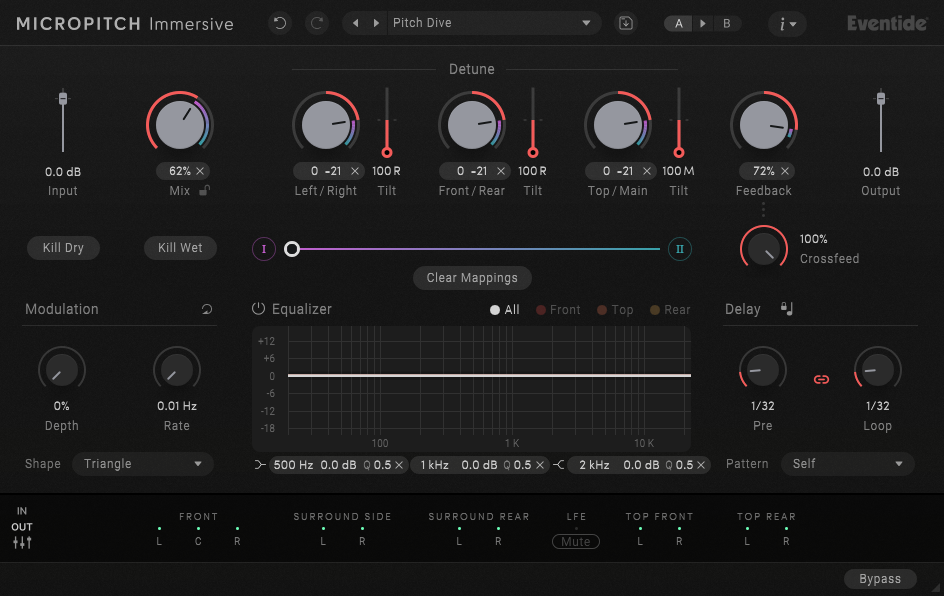Mute the LFE channel
The width and height of the screenshot is (944, 596).
[x=576, y=541]
